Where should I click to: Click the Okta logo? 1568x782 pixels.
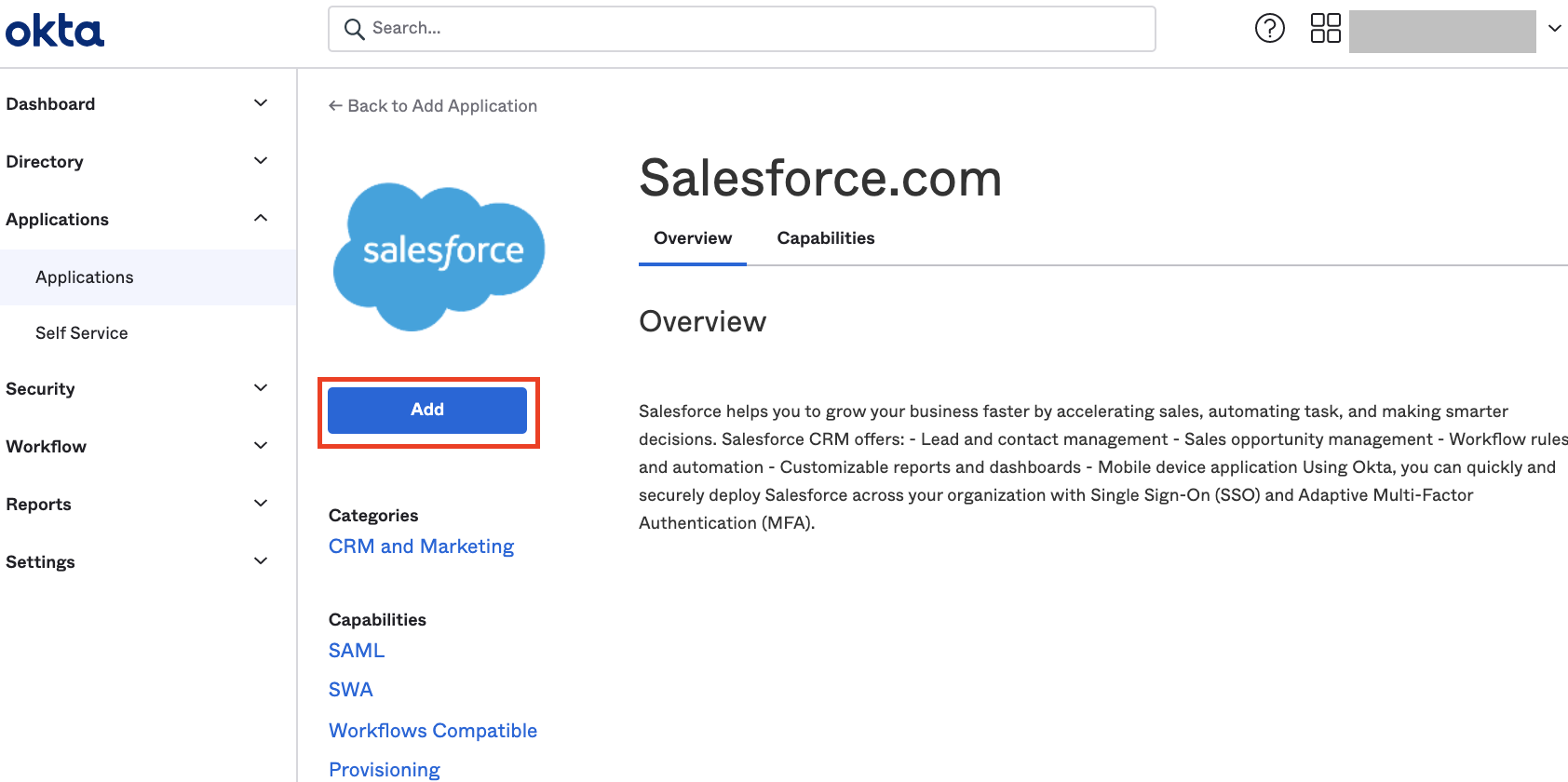tap(55, 30)
